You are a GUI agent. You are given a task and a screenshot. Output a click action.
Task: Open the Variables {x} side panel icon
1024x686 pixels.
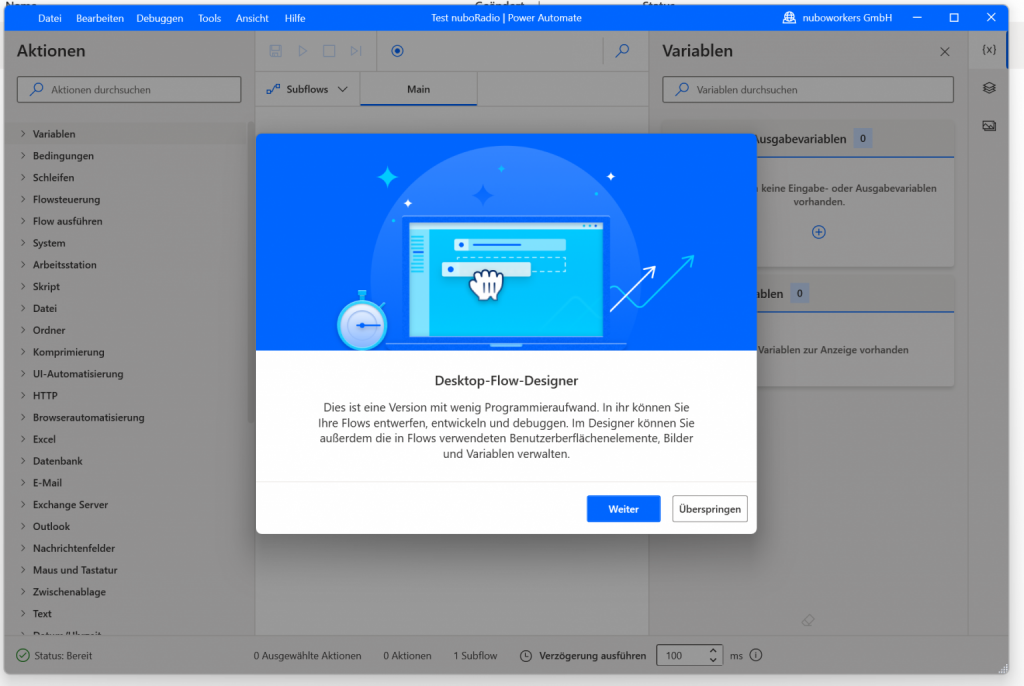(x=989, y=50)
